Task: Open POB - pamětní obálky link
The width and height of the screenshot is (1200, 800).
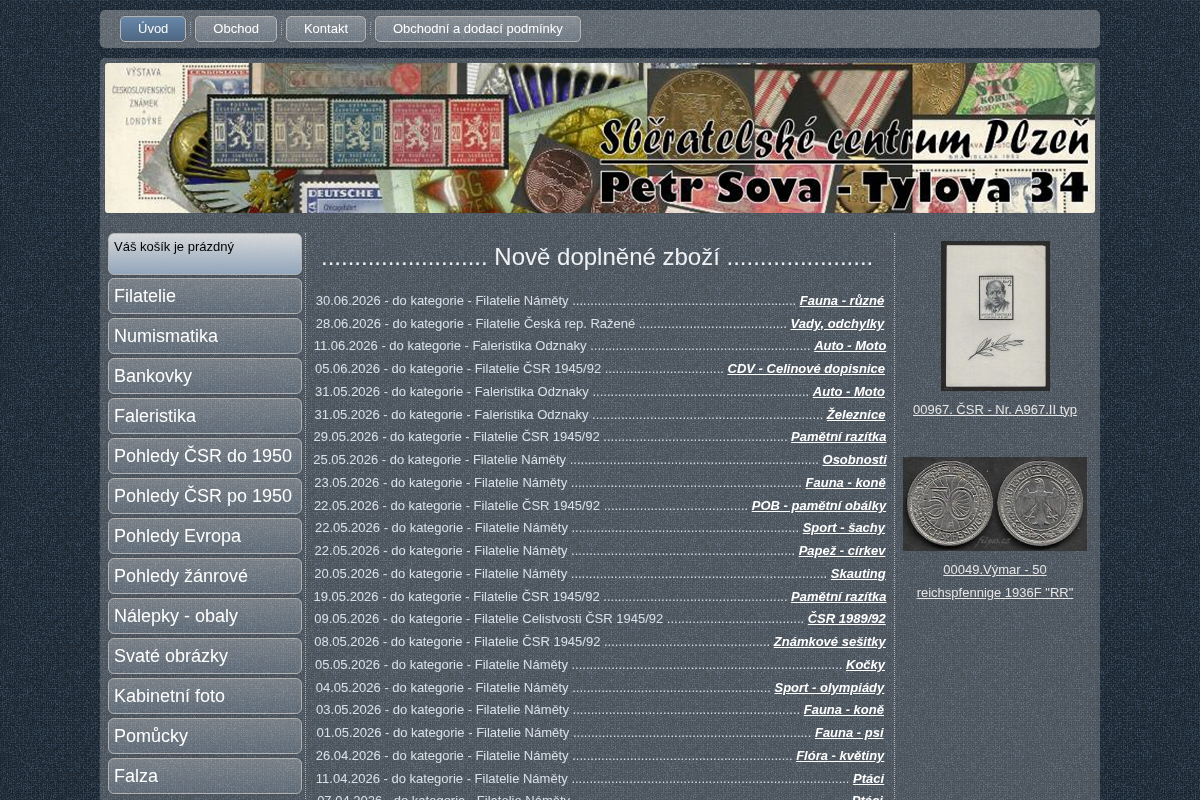Action: click(x=819, y=506)
